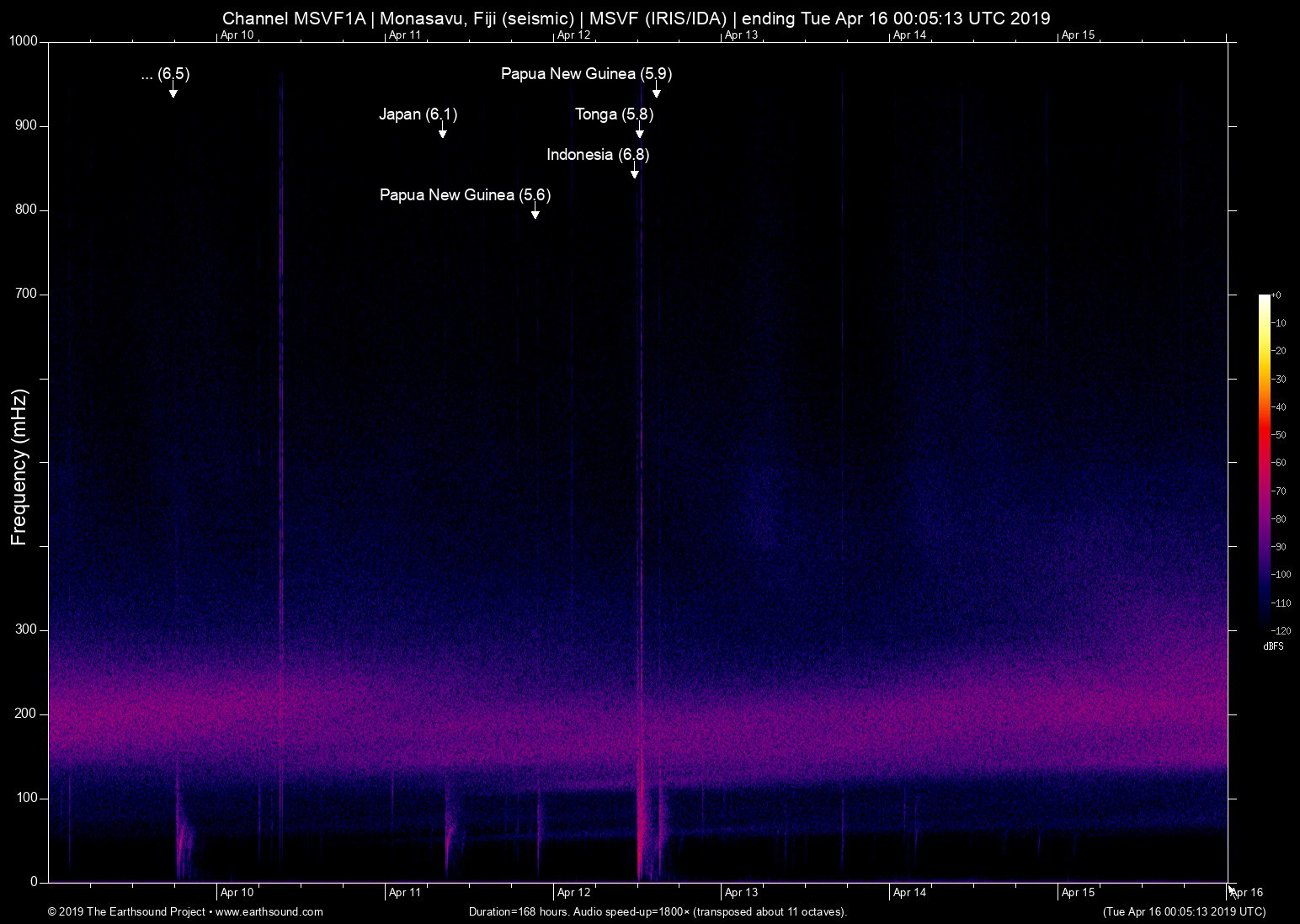Select the Papua New Guinea (5.9) marker arrow
This screenshot has width=1300, height=924.
[656, 91]
